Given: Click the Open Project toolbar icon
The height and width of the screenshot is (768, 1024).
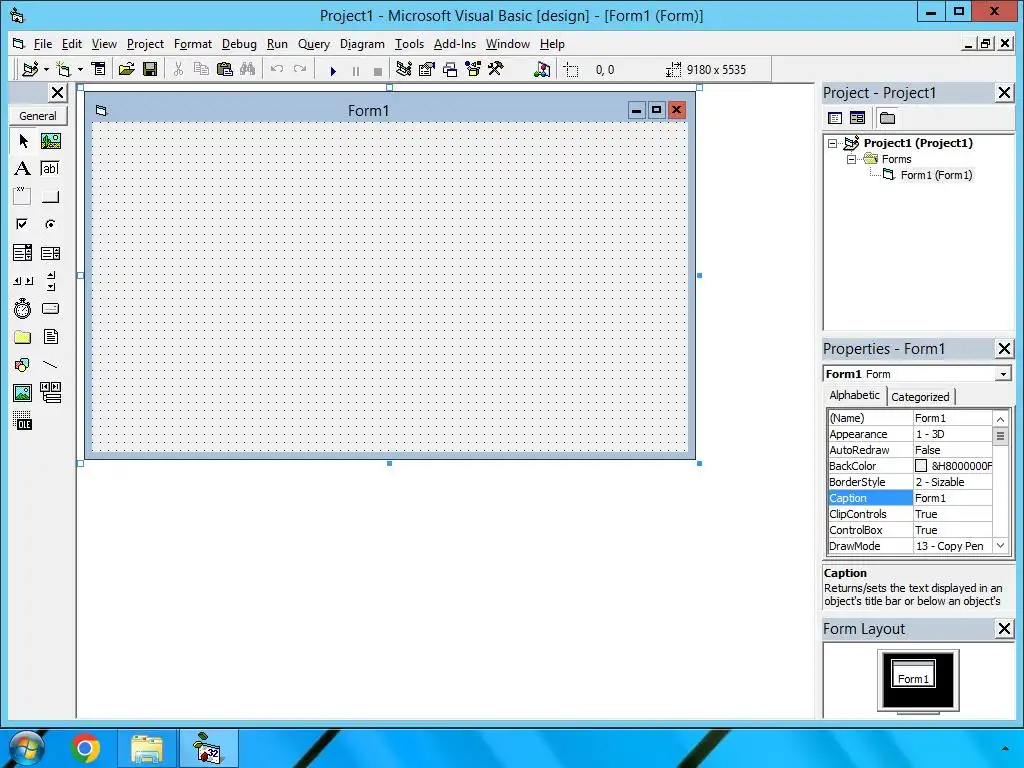Looking at the screenshot, I should coord(126,69).
